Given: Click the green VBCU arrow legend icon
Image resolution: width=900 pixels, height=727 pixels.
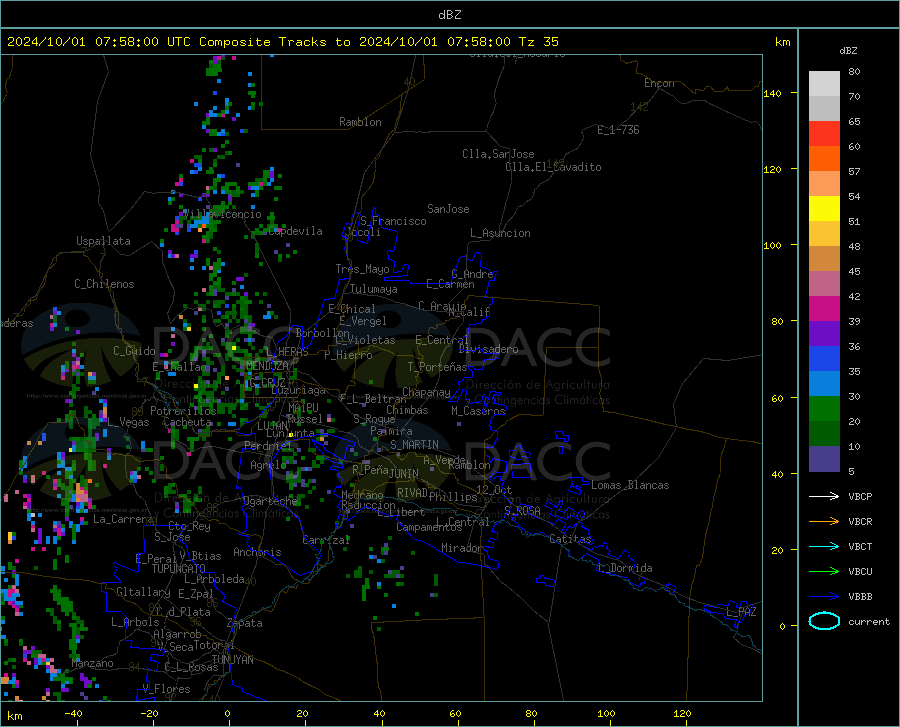Looking at the screenshot, I should click(x=824, y=572).
